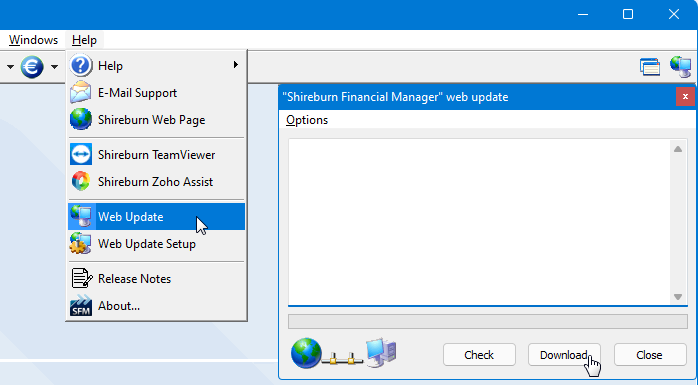
Task: Open the About... menu item
Action: pos(157,305)
